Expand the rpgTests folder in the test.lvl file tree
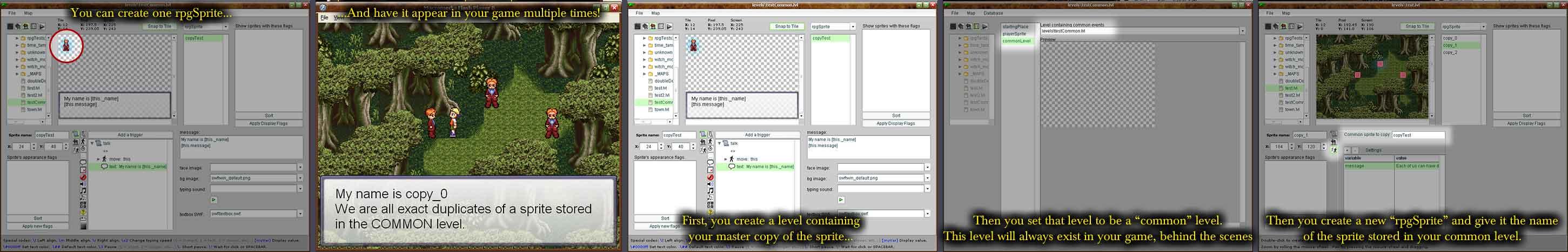Screen dimensions: 1568x252 coord(1275,38)
